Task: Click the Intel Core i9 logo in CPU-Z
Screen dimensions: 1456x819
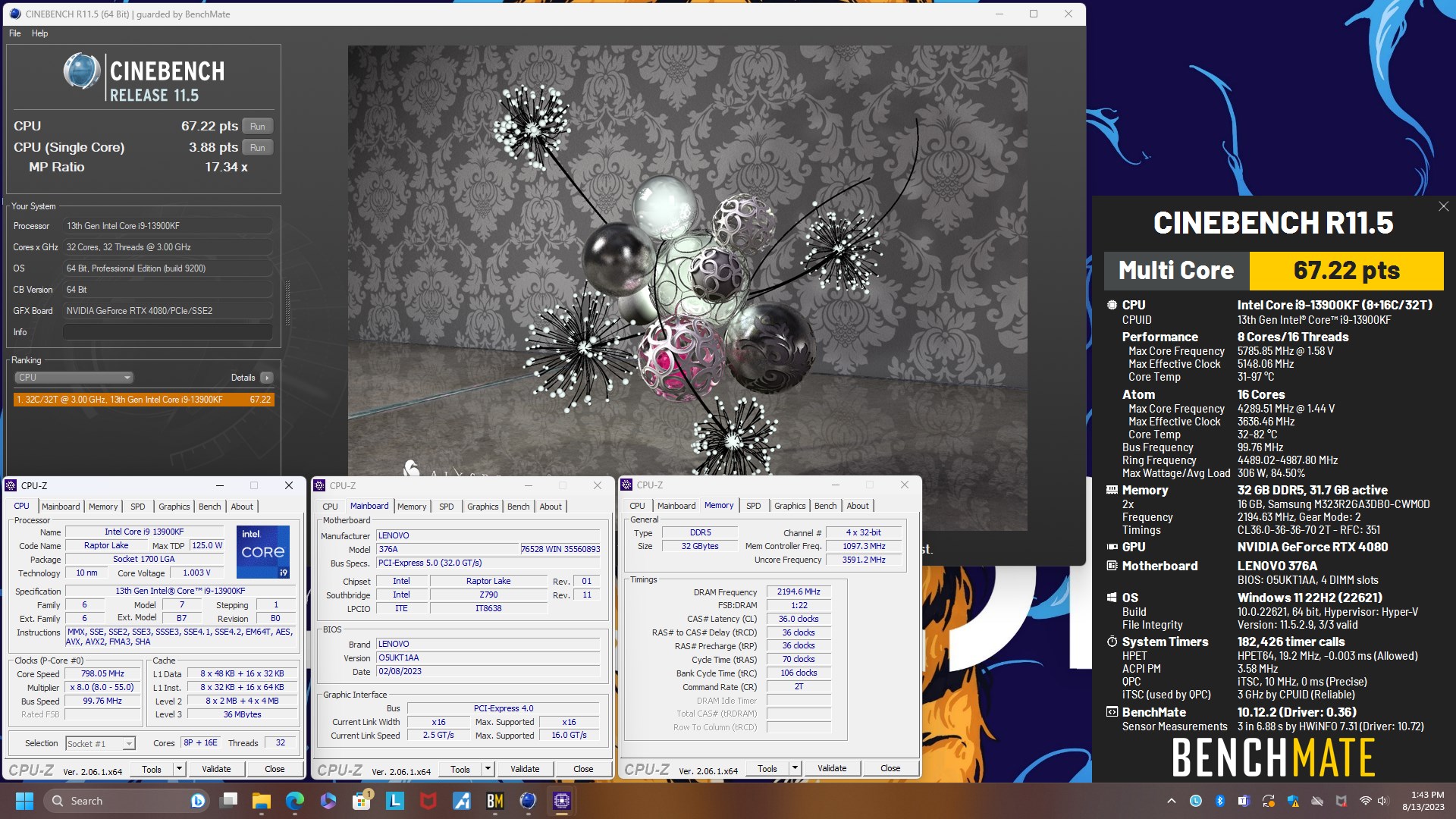Action: 263,551
